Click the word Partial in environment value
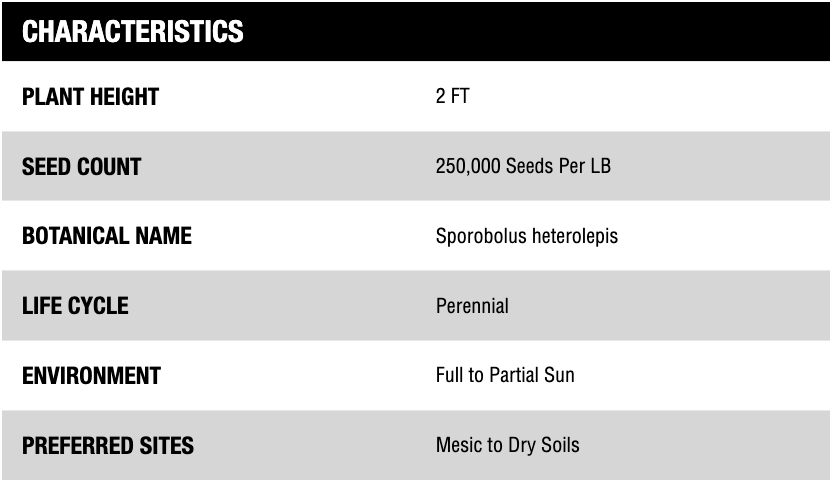Viewport: 832px width, 484px height. click(513, 376)
